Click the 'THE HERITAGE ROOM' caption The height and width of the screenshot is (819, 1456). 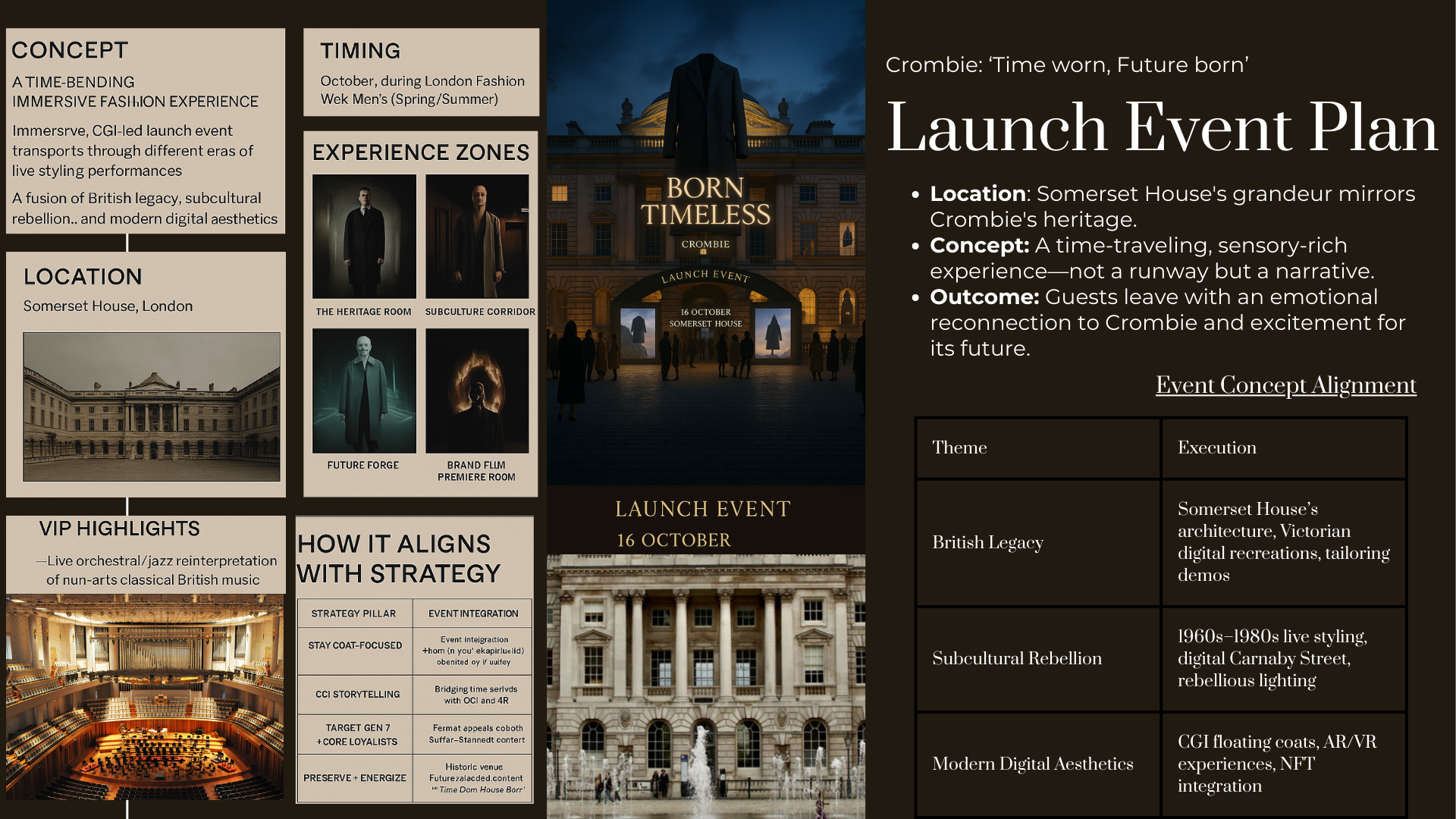pos(364,312)
